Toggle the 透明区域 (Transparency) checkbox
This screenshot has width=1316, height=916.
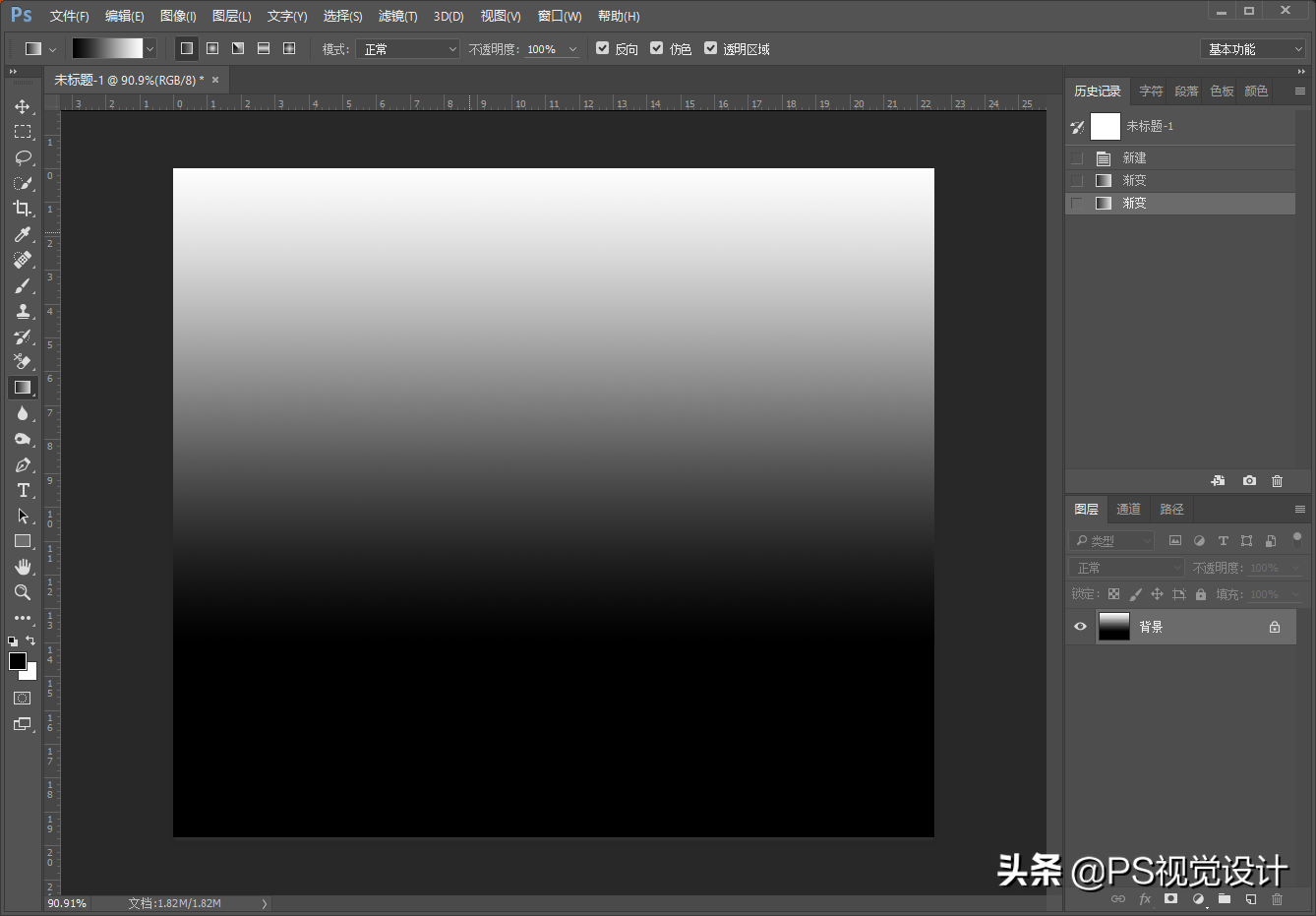click(x=710, y=47)
